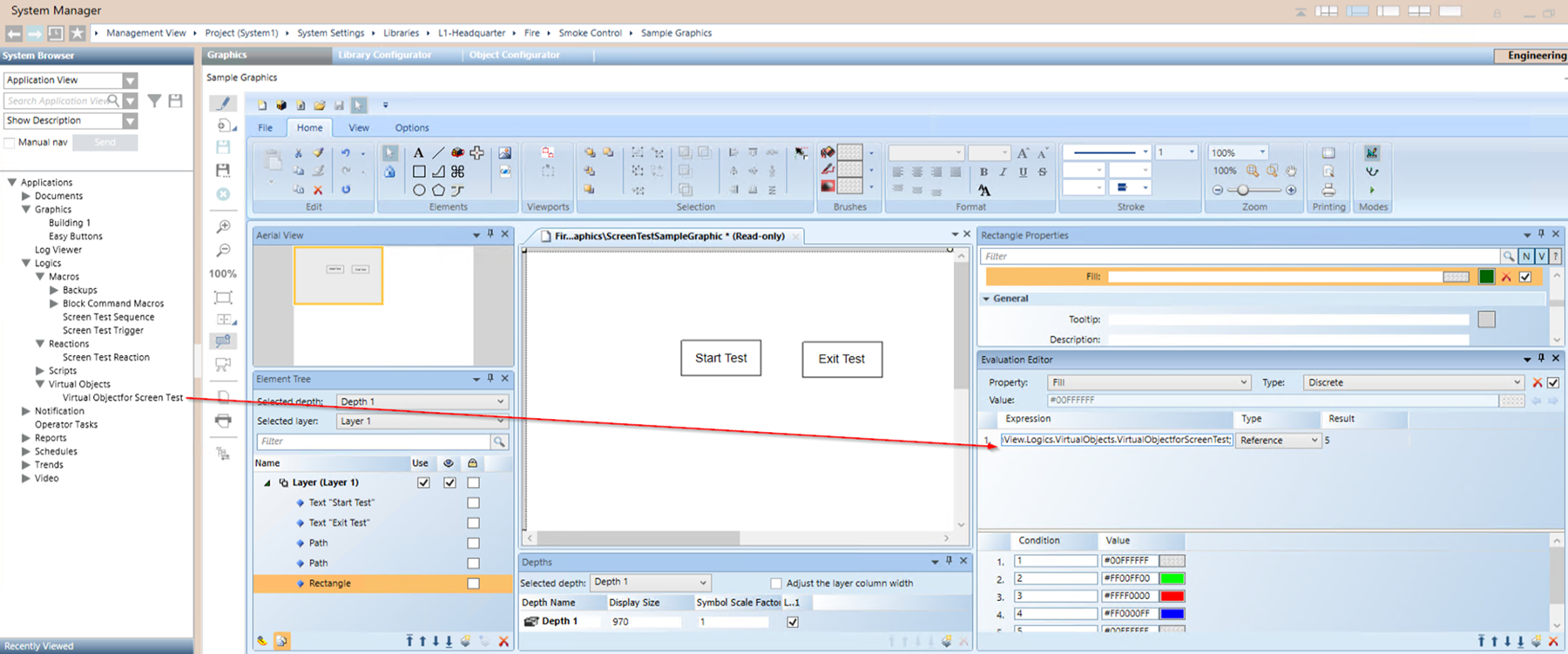Toggle the Use checkbox for Layer 1
Viewport: 1568px width, 654px height.
[x=423, y=482]
